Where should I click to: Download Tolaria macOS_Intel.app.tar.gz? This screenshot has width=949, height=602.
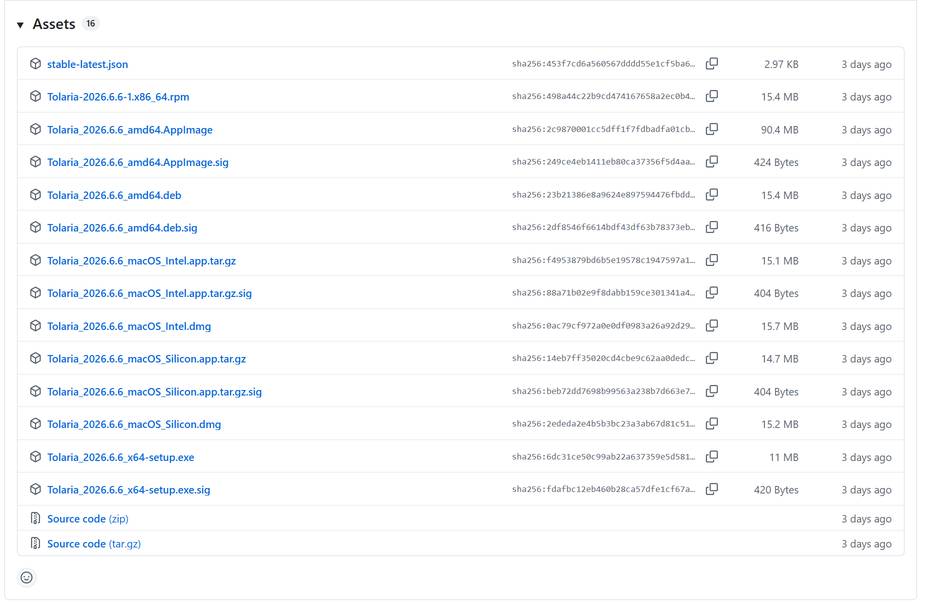pos(142,261)
